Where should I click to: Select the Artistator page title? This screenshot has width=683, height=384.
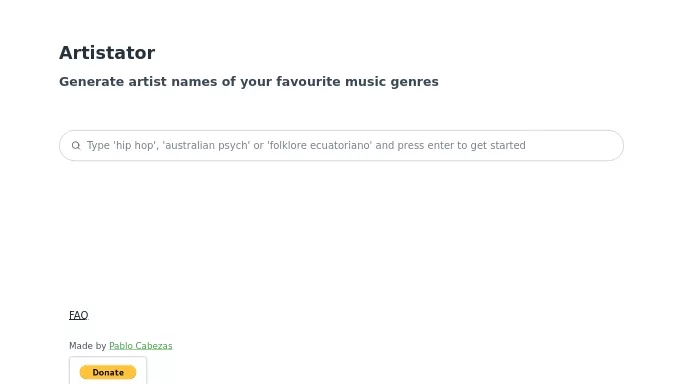[107, 53]
